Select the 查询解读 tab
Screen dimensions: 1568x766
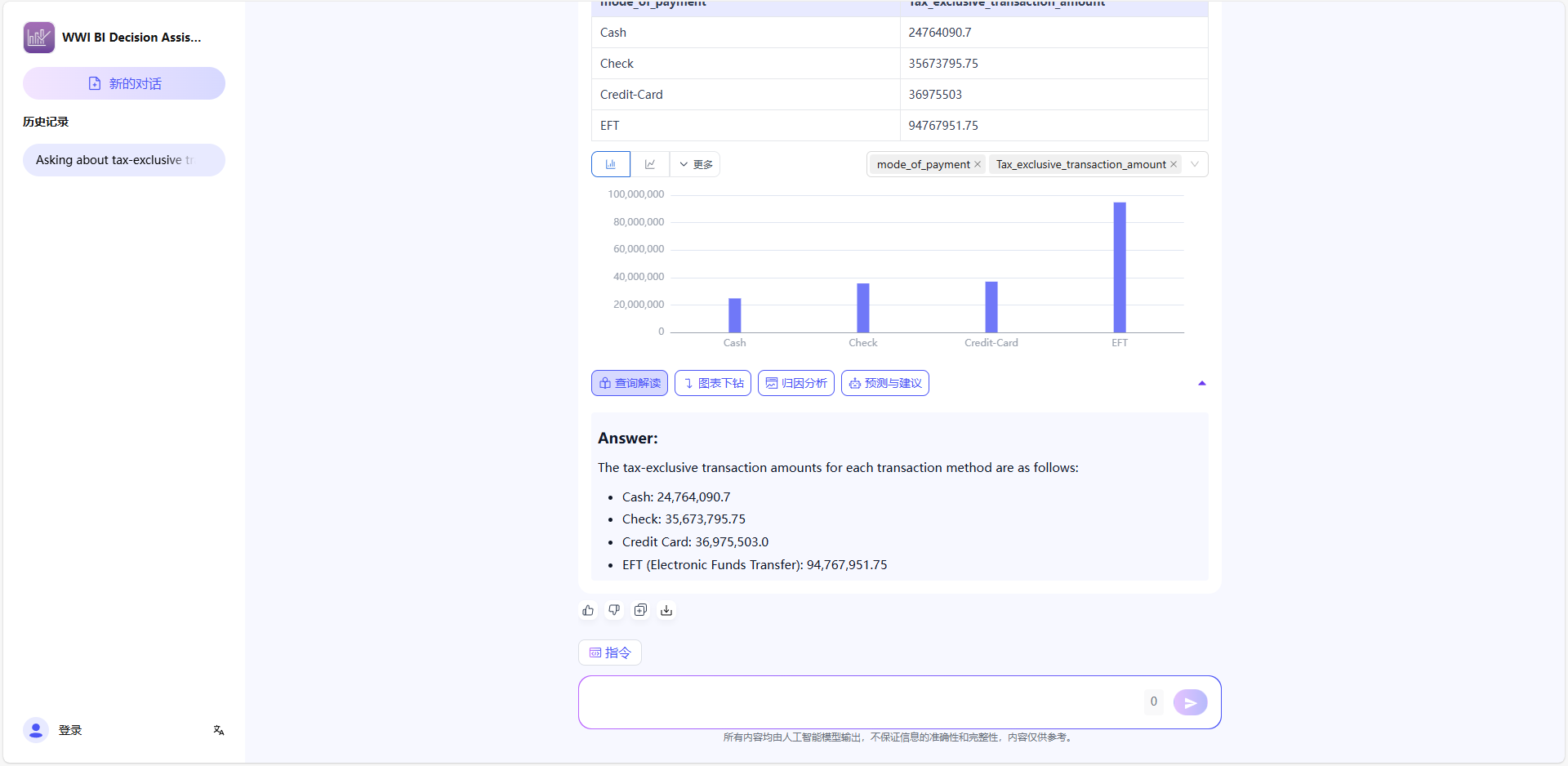pos(630,383)
